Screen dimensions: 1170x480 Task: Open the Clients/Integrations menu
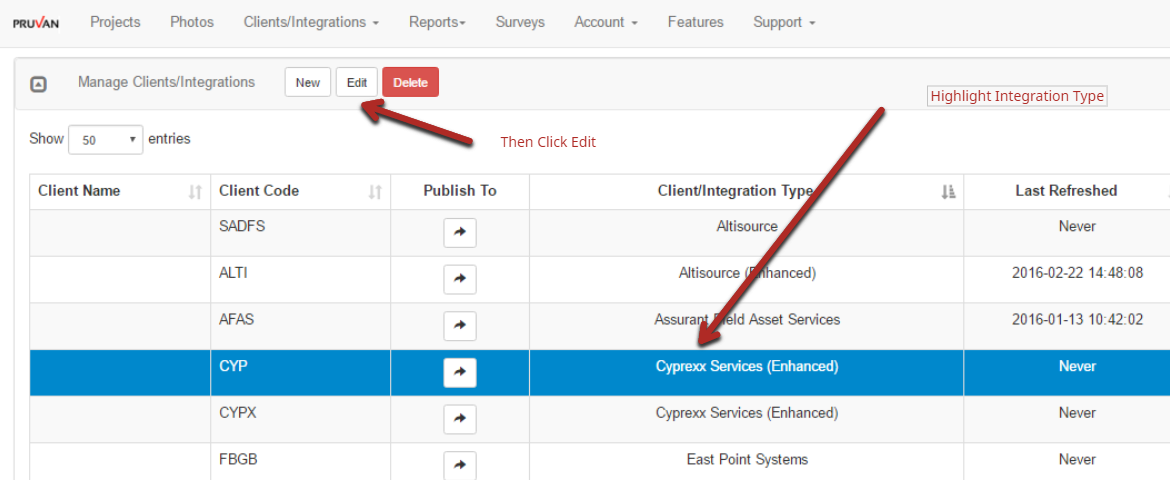coord(311,22)
